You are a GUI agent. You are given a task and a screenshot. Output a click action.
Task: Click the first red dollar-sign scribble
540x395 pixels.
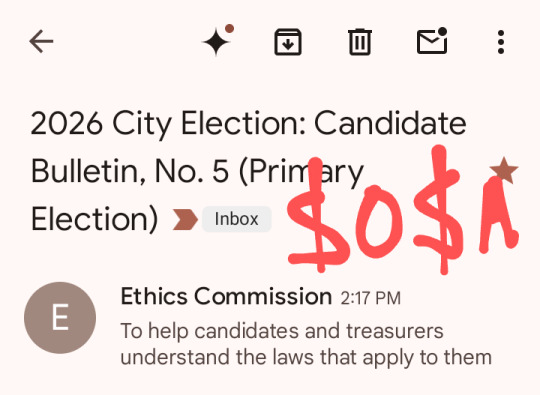click(318, 215)
